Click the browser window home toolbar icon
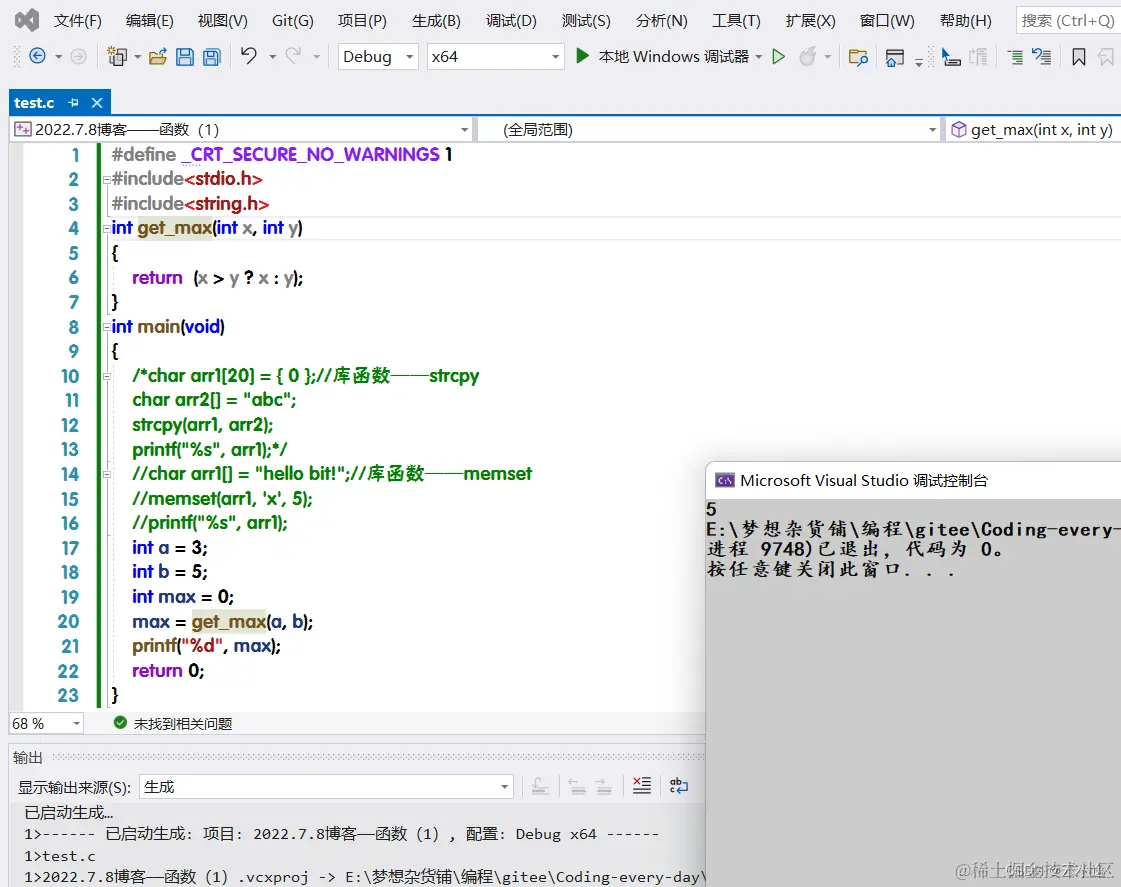Image resolution: width=1121 pixels, height=887 pixels. 894,57
